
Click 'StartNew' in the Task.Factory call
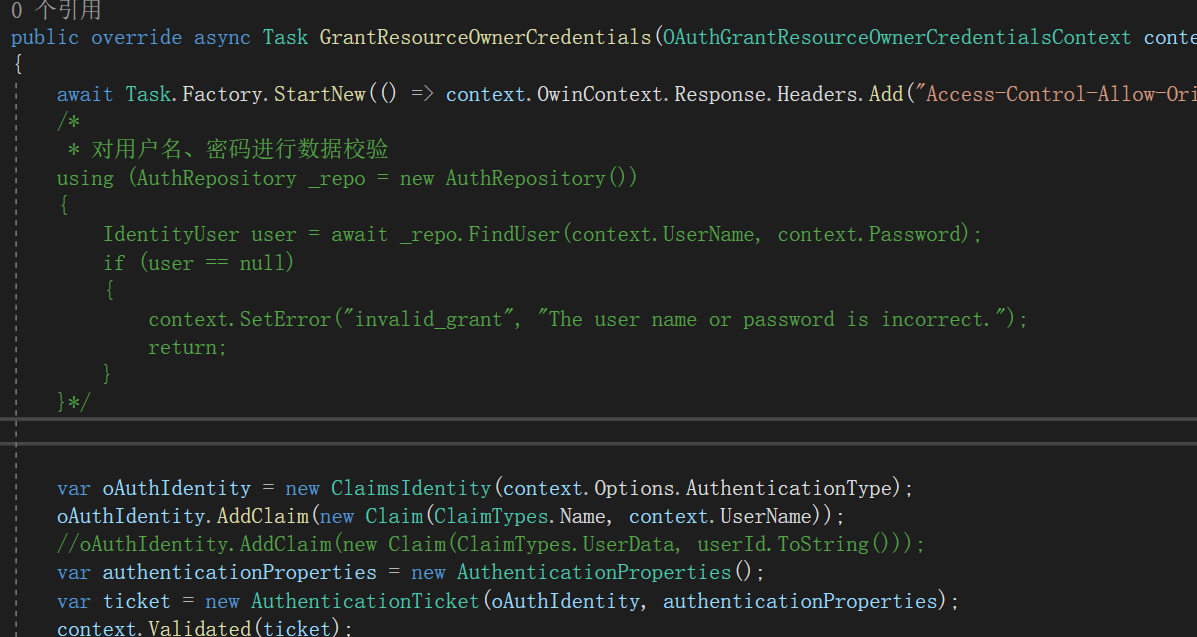(x=320, y=94)
